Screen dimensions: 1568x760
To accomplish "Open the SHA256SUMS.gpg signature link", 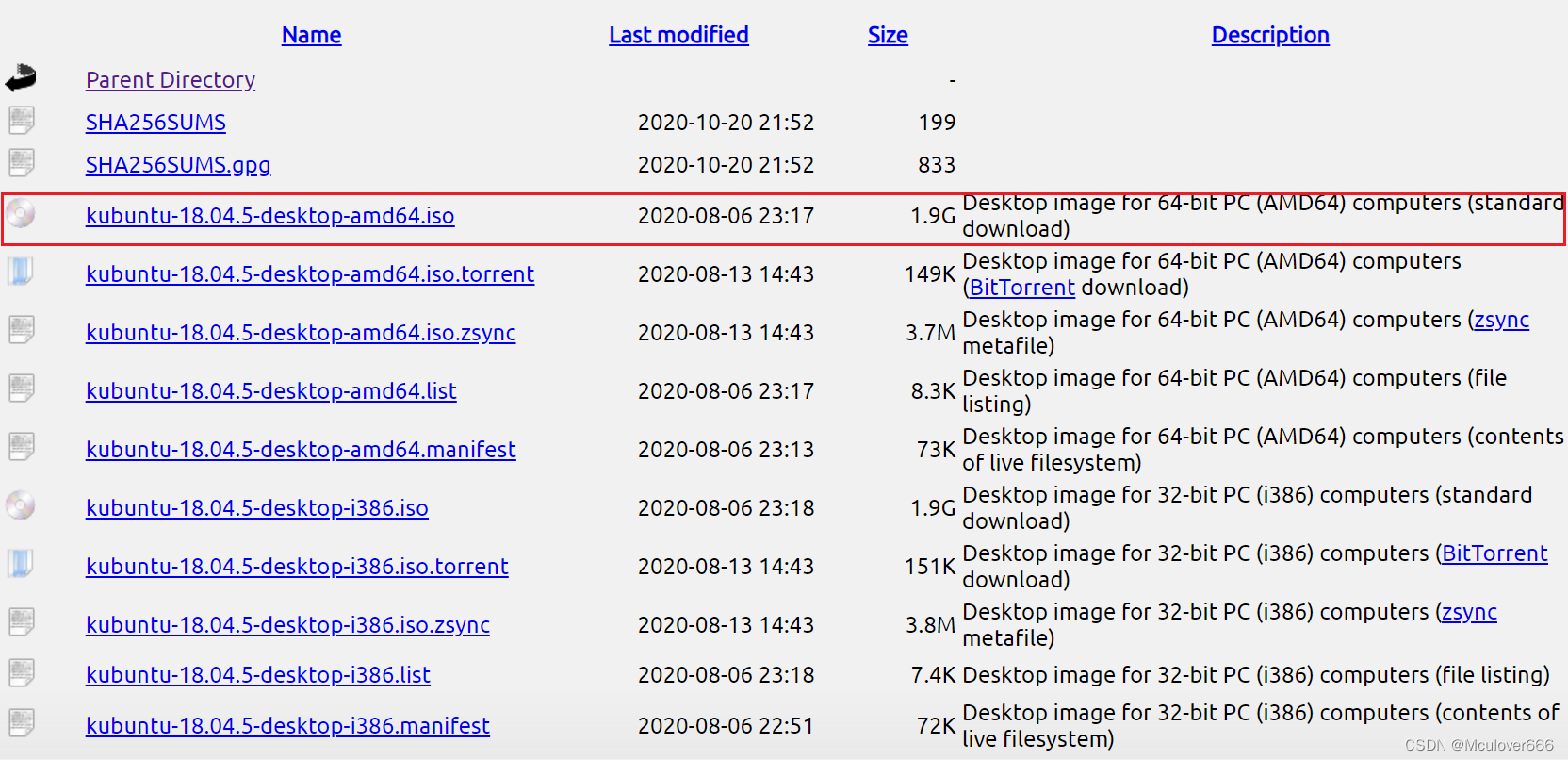I will tap(178, 165).
